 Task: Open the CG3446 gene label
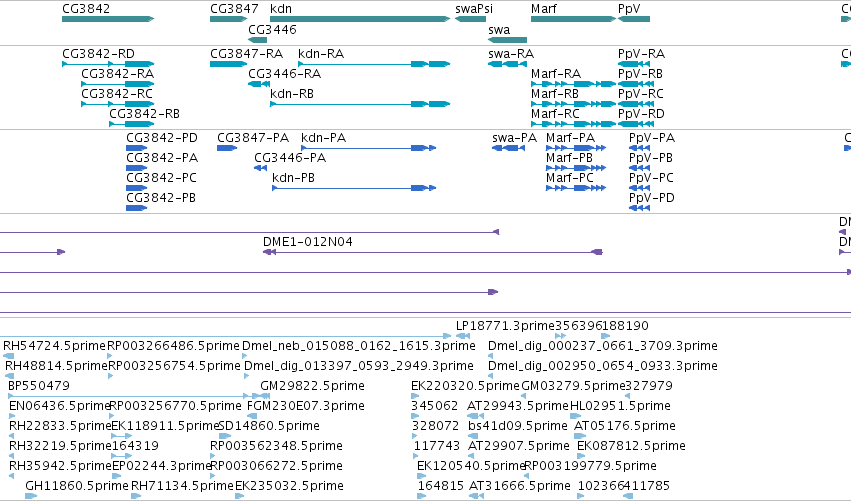(x=272, y=29)
